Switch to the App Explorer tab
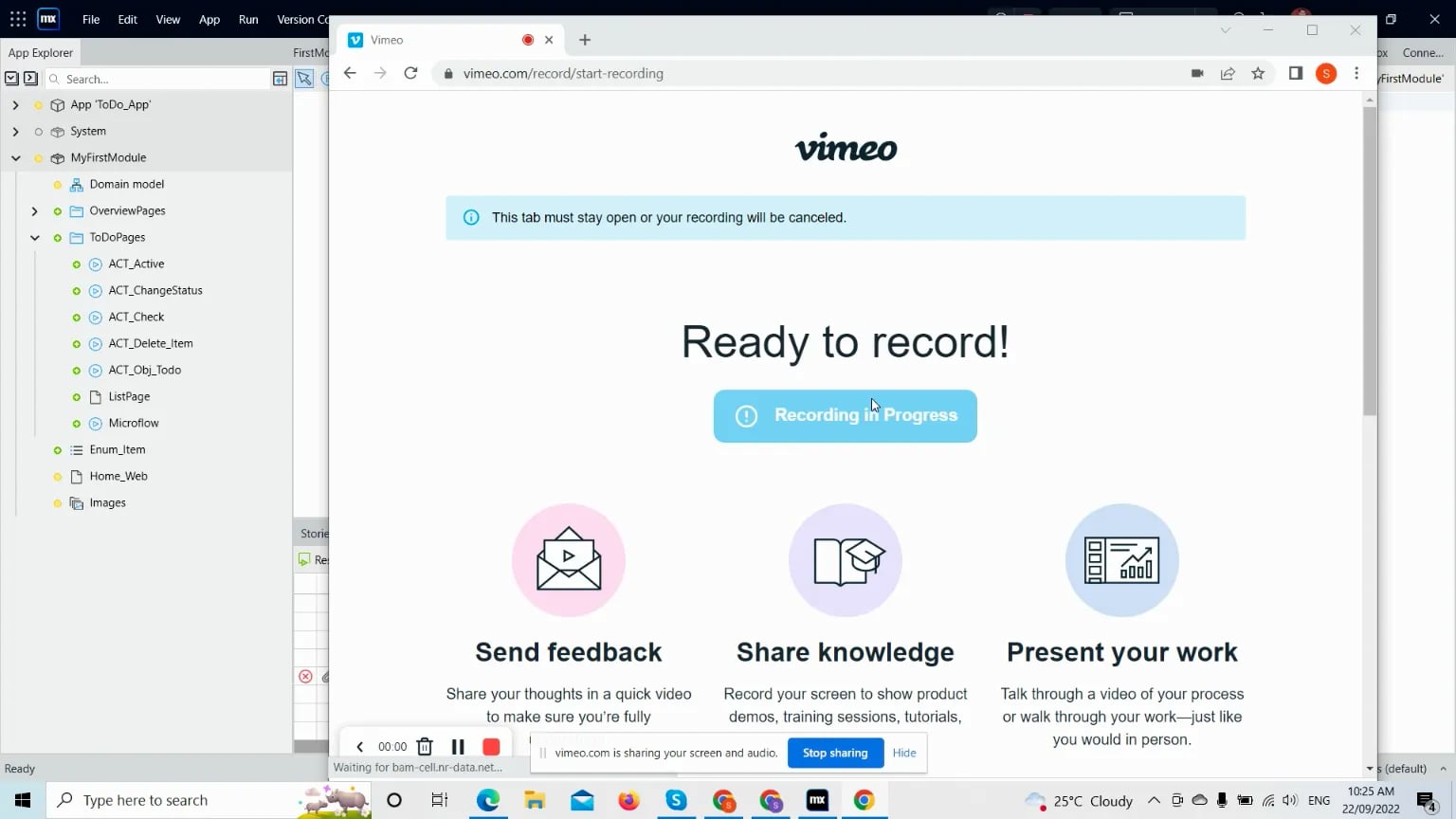This screenshot has height=819, width=1456. coord(41,53)
